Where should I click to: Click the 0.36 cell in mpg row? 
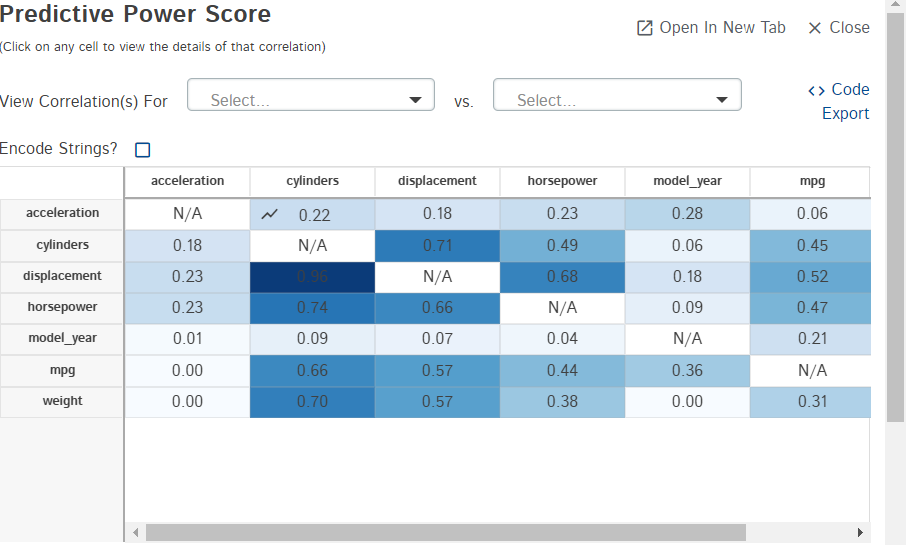[687, 370]
